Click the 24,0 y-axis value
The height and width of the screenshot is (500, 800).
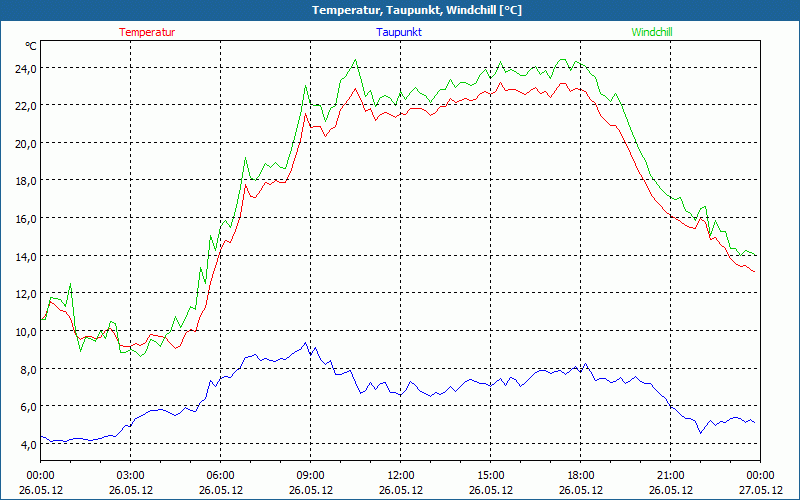[26, 68]
